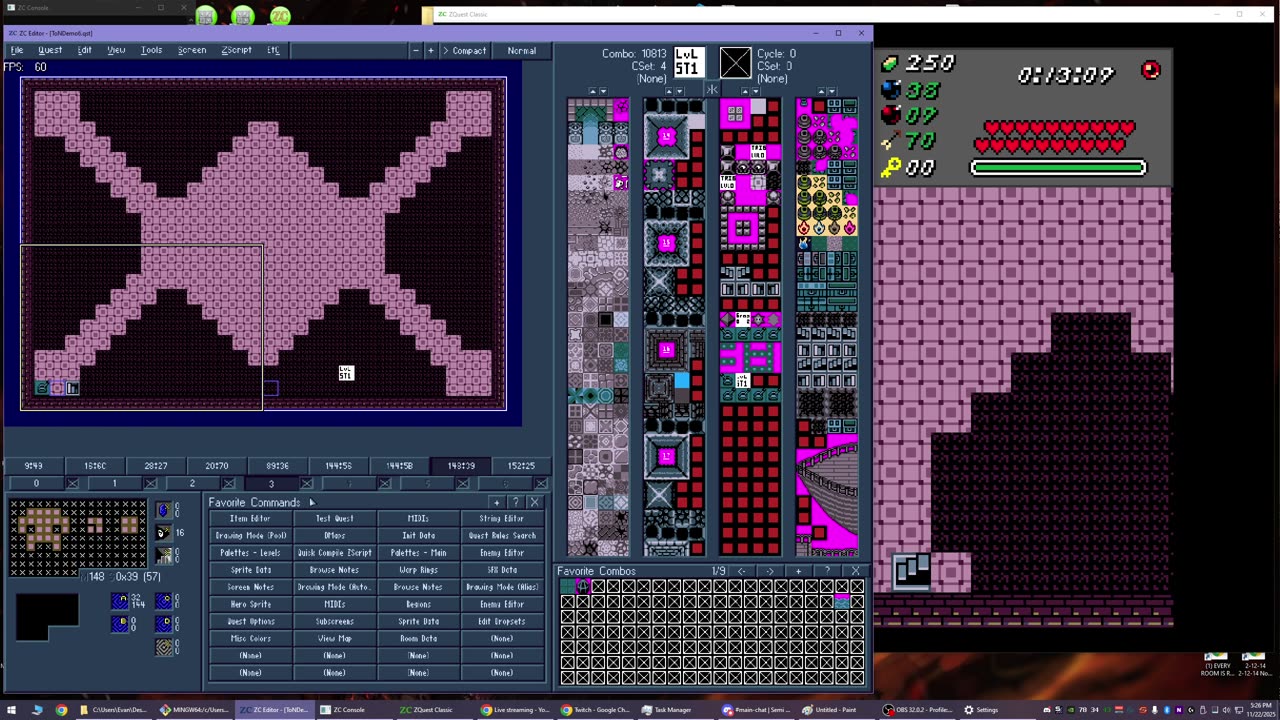Open Chrome from the taskbar
The width and height of the screenshot is (1280, 720).
61,710
